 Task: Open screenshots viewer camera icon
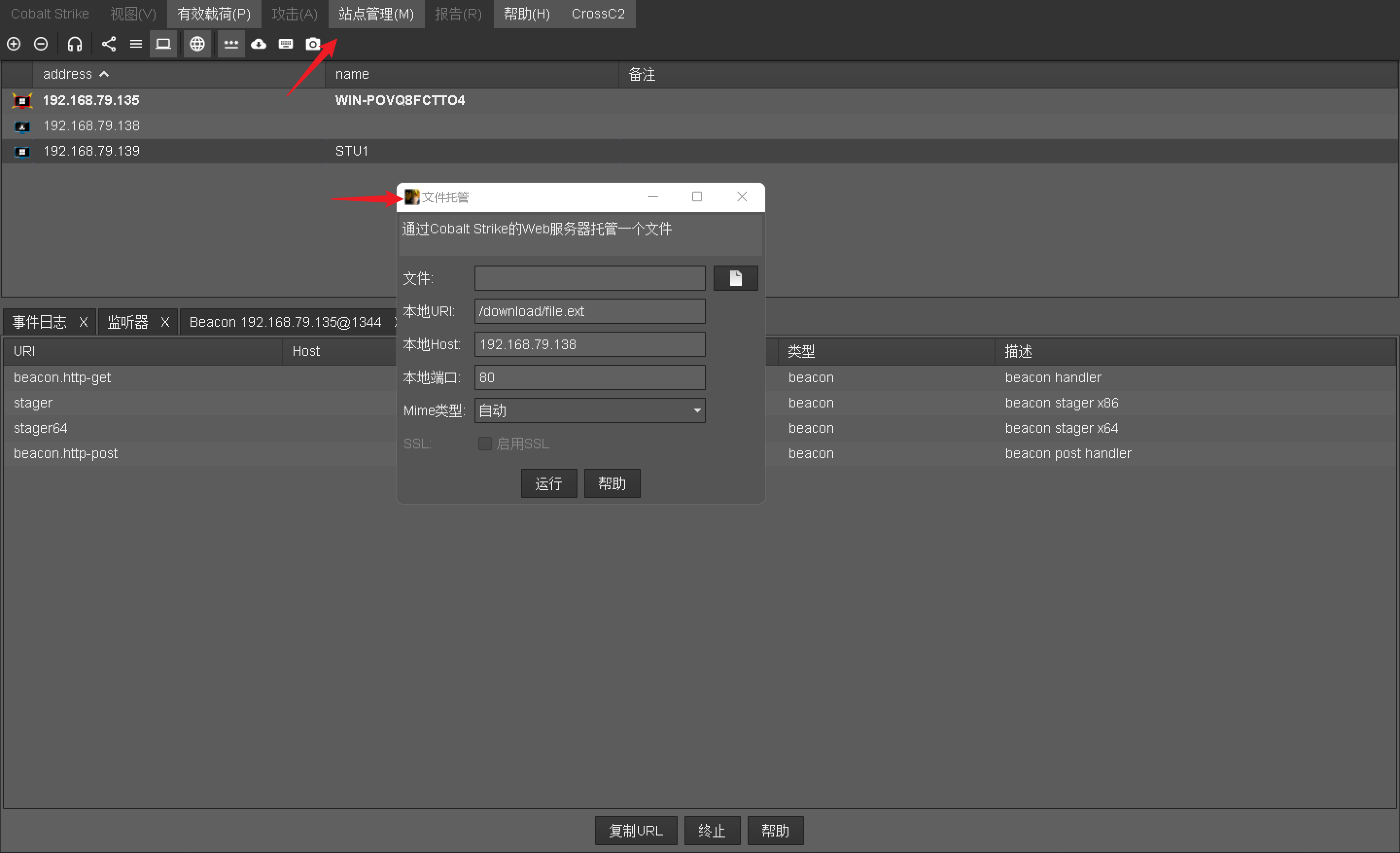click(x=313, y=44)
